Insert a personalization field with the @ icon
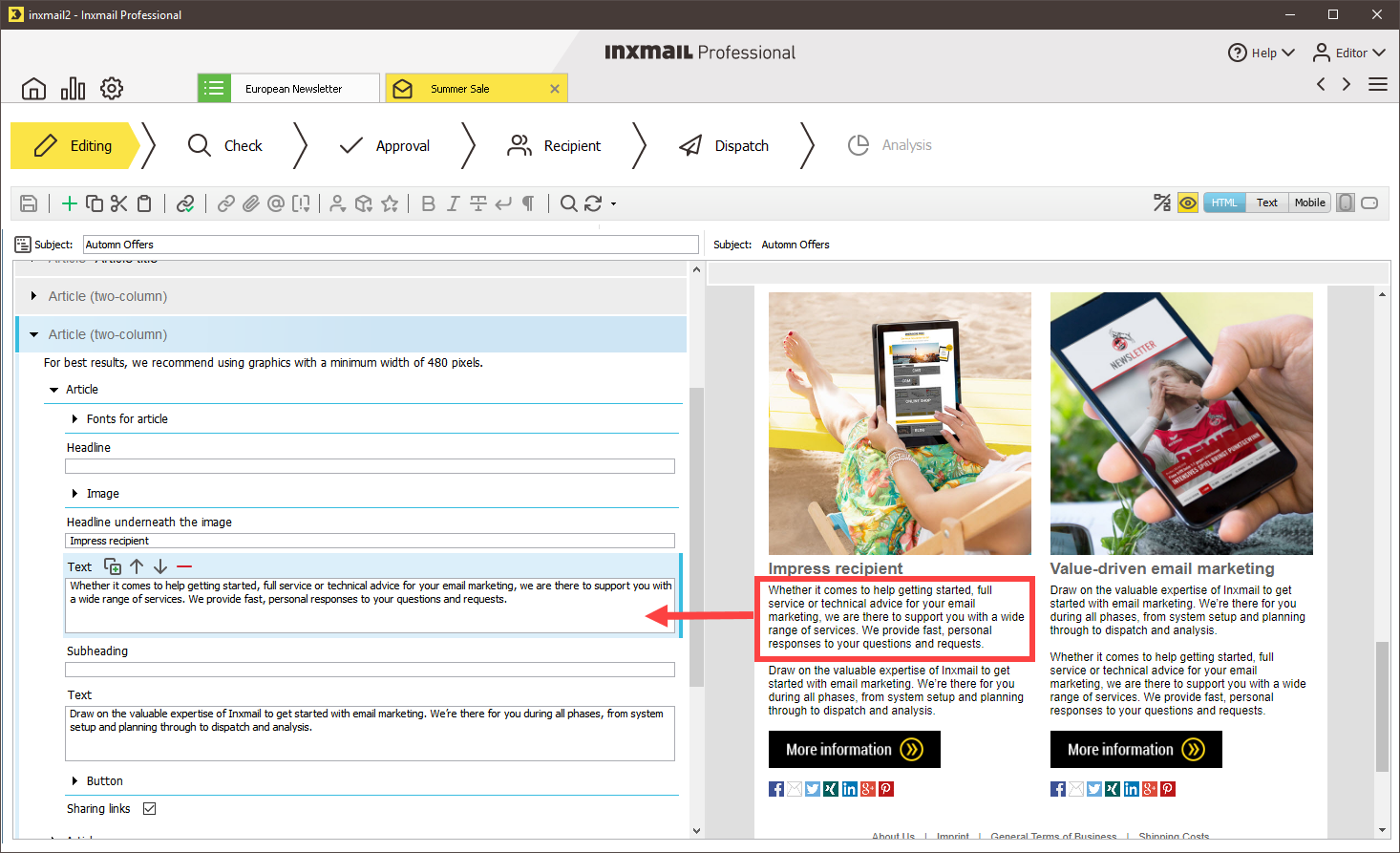Viewport: 1400px width, 853px height. (276, 203)
